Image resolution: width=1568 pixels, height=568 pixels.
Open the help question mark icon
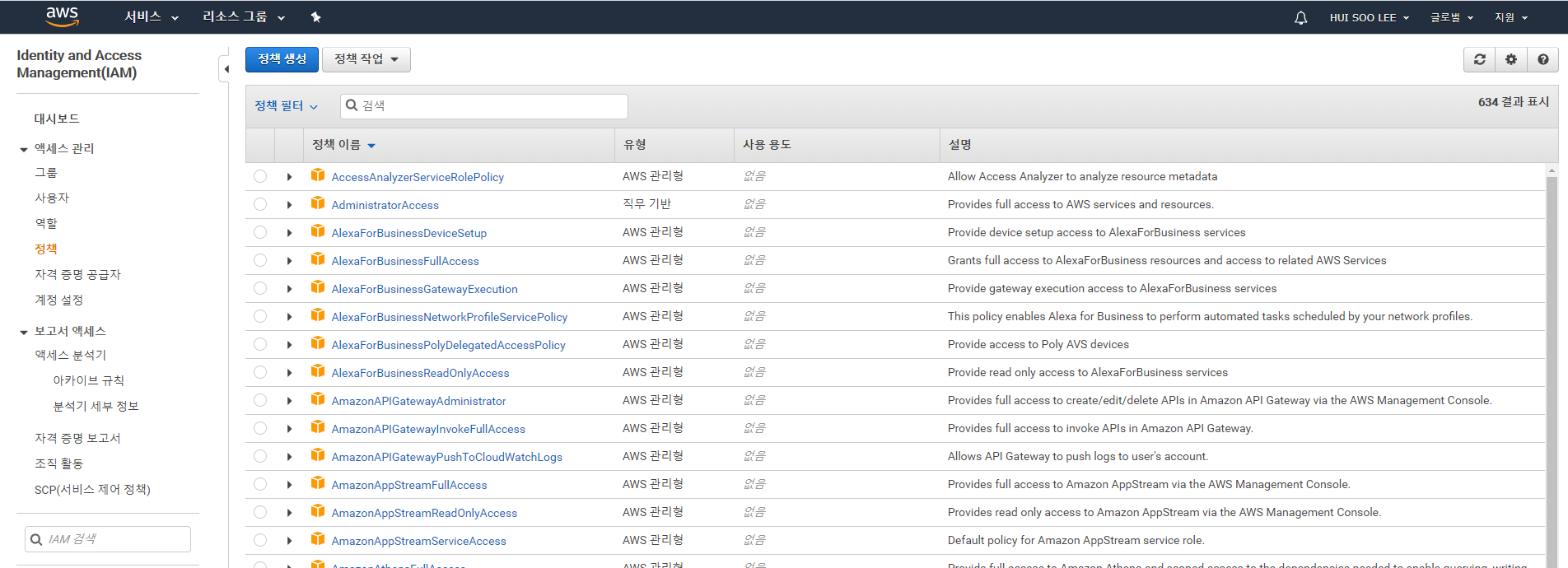click(x=1542, y=59)
